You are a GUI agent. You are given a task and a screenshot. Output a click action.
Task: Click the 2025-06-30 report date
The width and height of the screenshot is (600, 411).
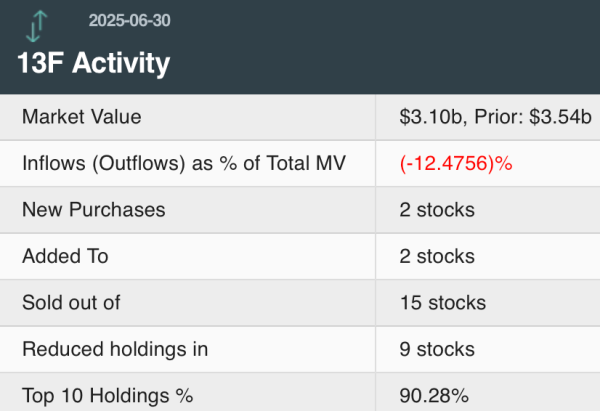click(x=129, y=20)
